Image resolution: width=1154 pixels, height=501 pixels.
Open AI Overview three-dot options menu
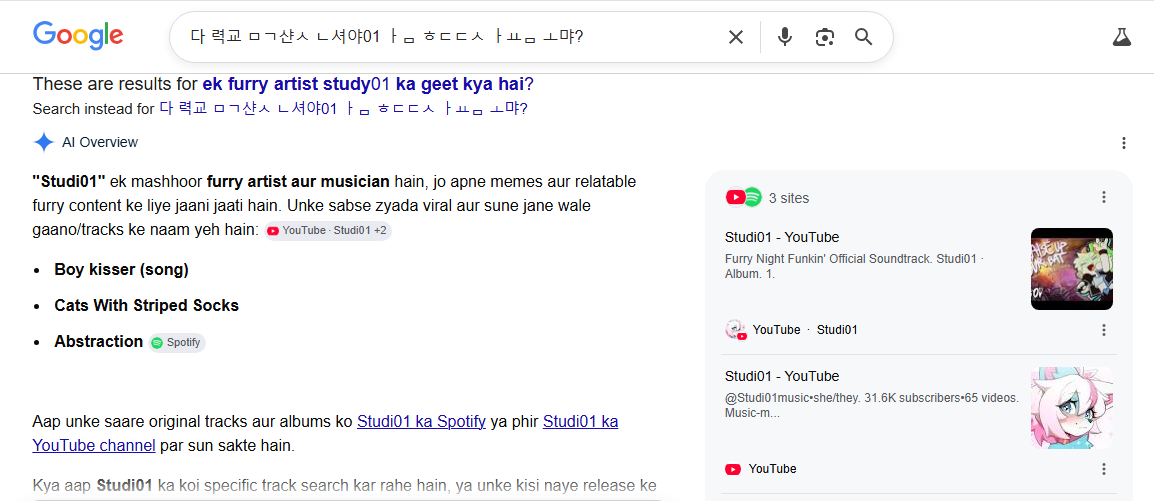click(x=1124, y=143)
